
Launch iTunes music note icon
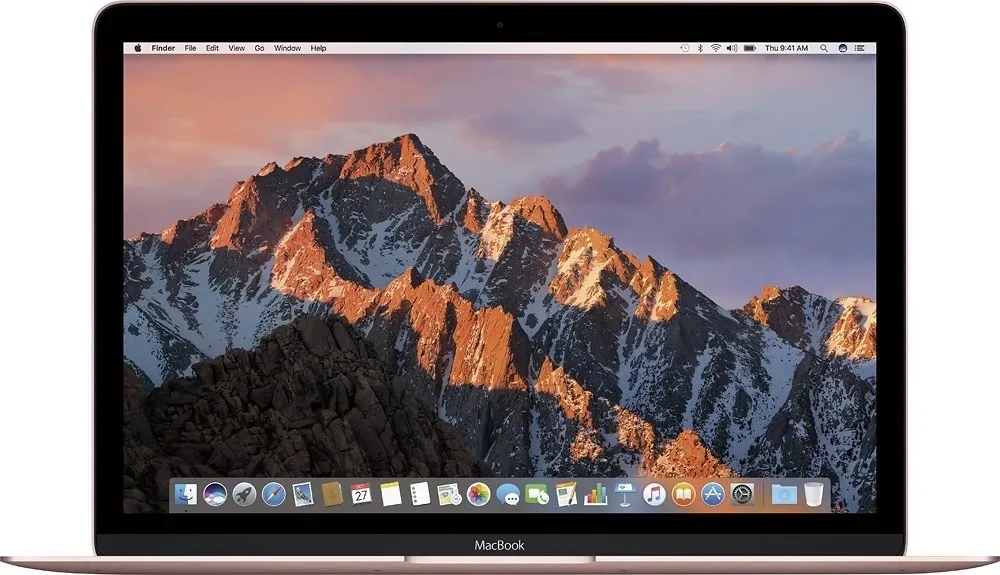tap(654, 494)
